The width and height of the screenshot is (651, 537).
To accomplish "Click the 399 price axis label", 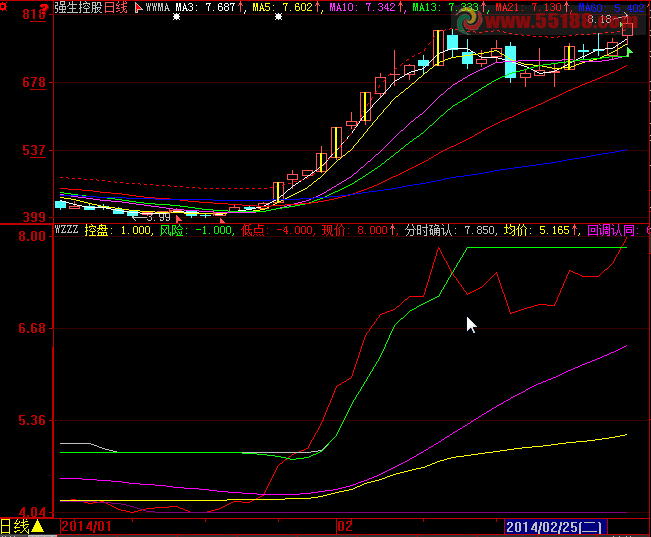I will click(x=34, y=217).
